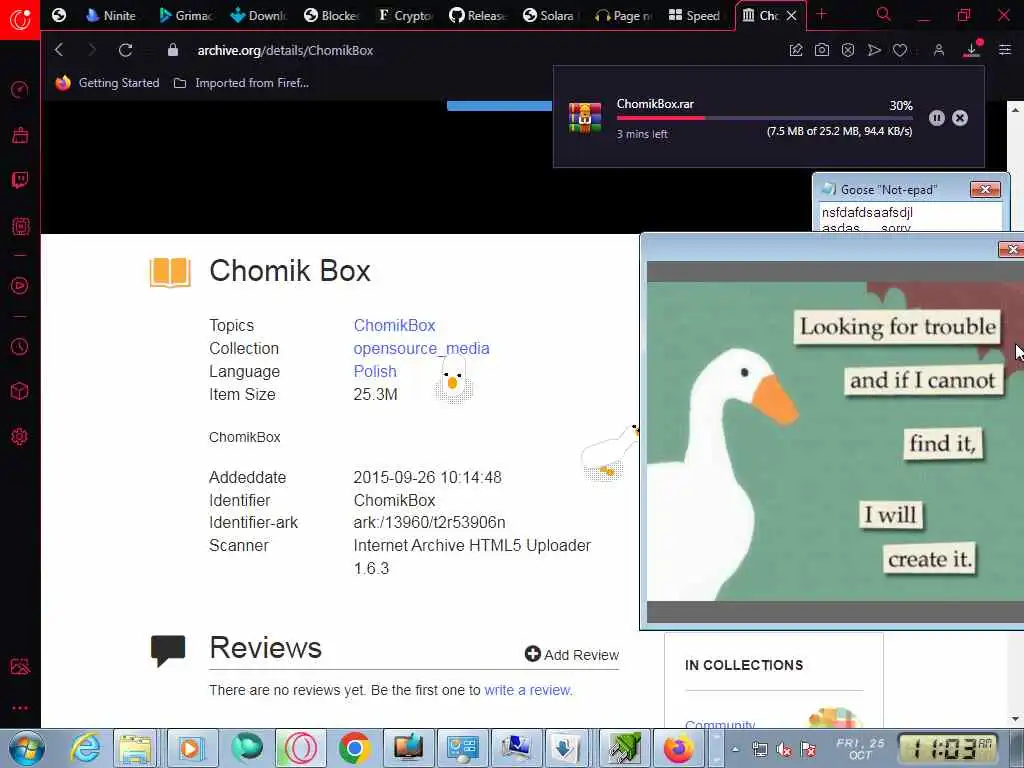Open the ChomikBox topic link
This screenshot has width=1024, height=768.
point(394,325)
